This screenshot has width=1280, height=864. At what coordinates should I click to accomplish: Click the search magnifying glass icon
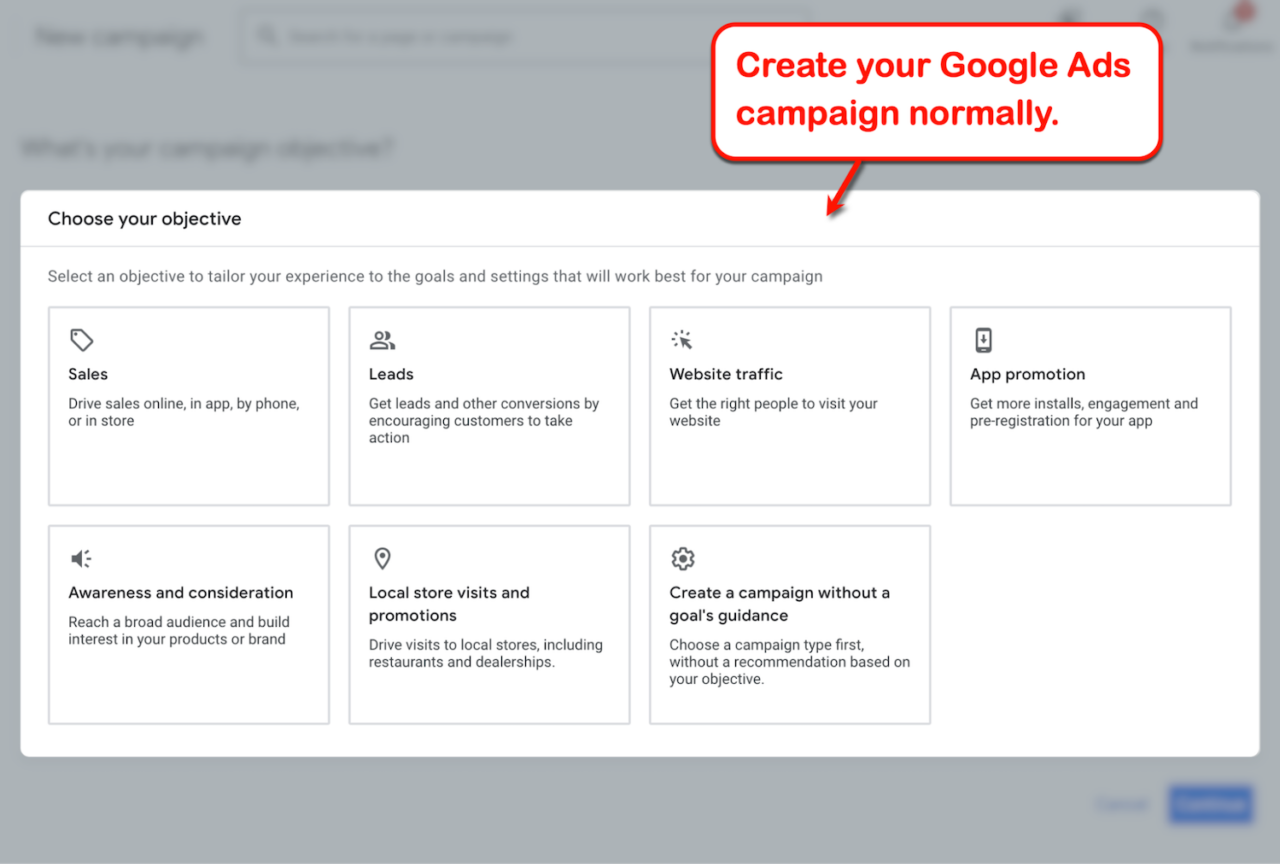click(267, 36)
